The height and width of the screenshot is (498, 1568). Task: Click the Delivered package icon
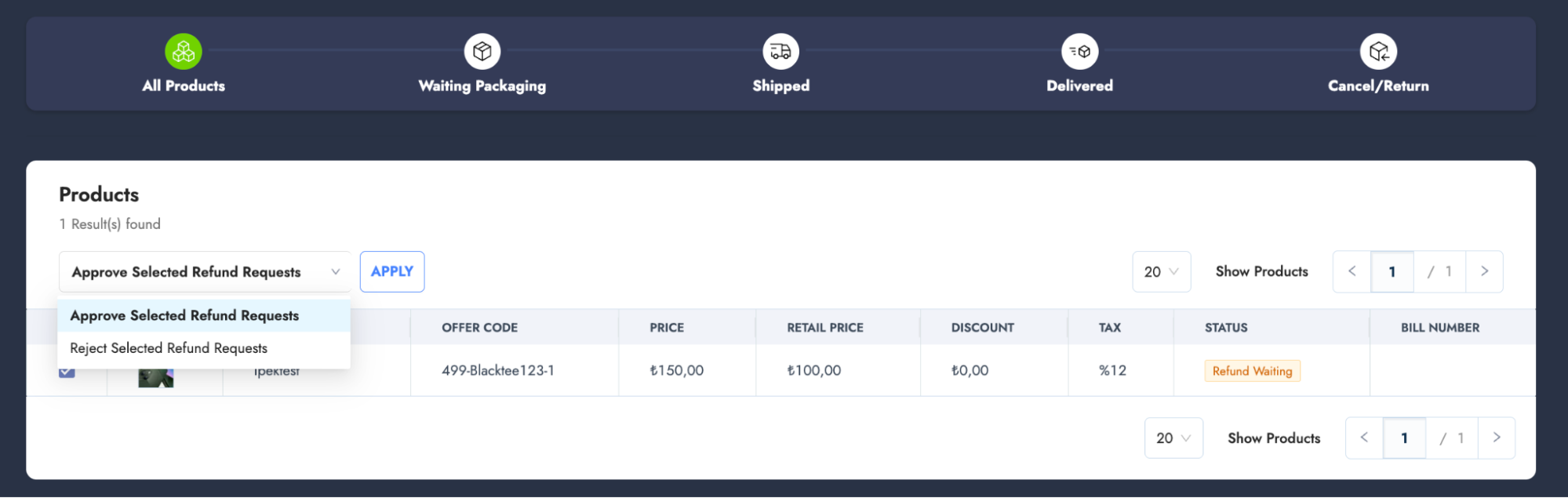click(x=1079, y=52)
